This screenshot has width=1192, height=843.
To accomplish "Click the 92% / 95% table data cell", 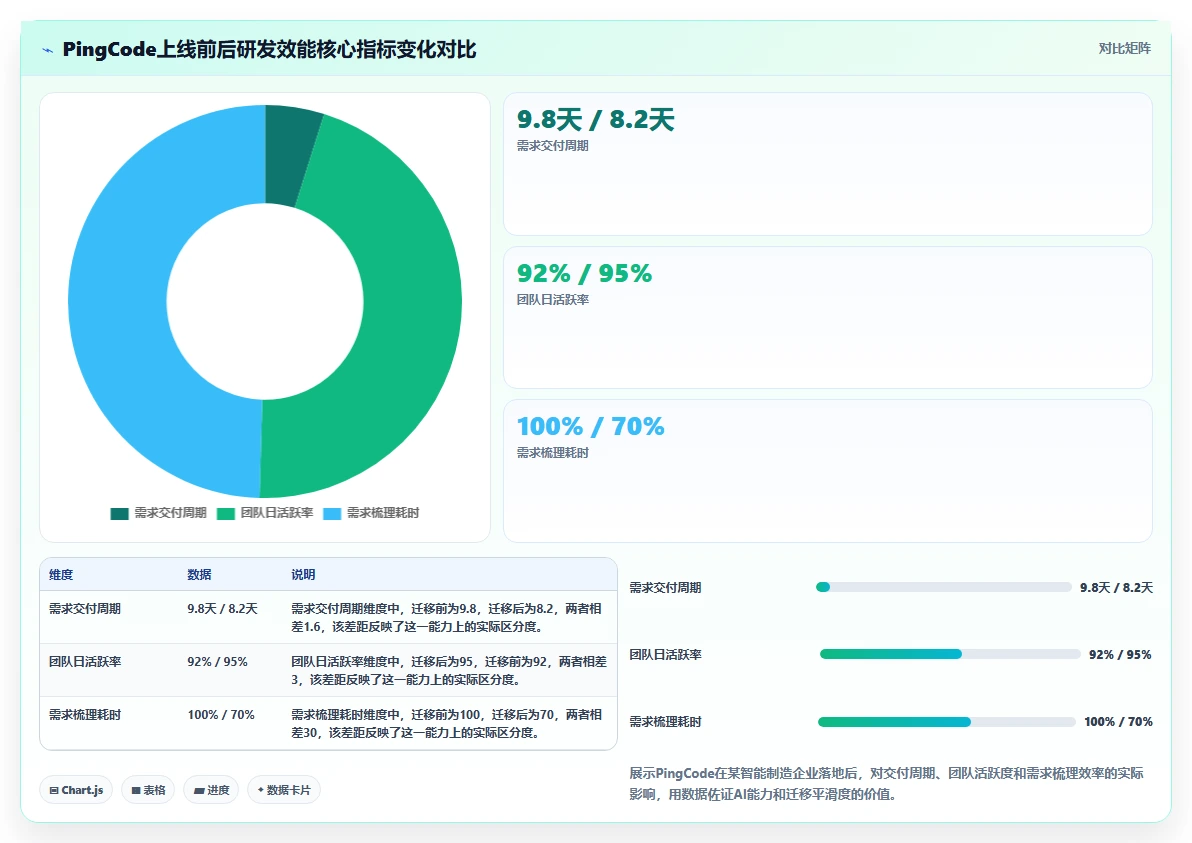I will (217, 662).
